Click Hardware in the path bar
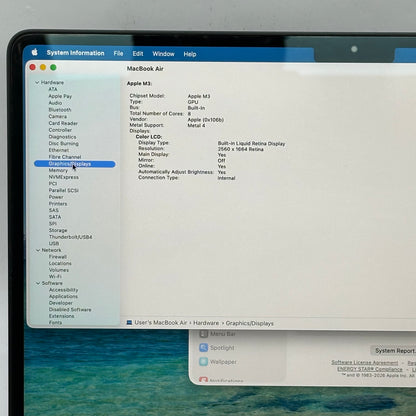This screenshot has width=416, height=416. pos(206,323)
